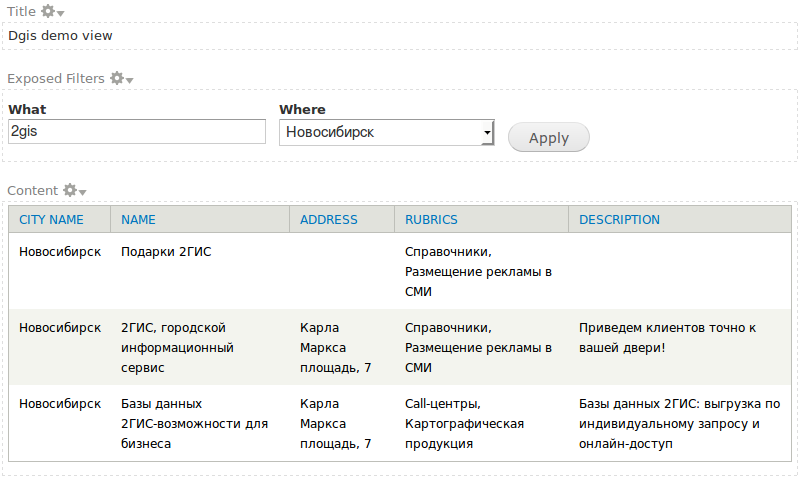Click the Exposed Filters section label

click(x=56, y=79)
